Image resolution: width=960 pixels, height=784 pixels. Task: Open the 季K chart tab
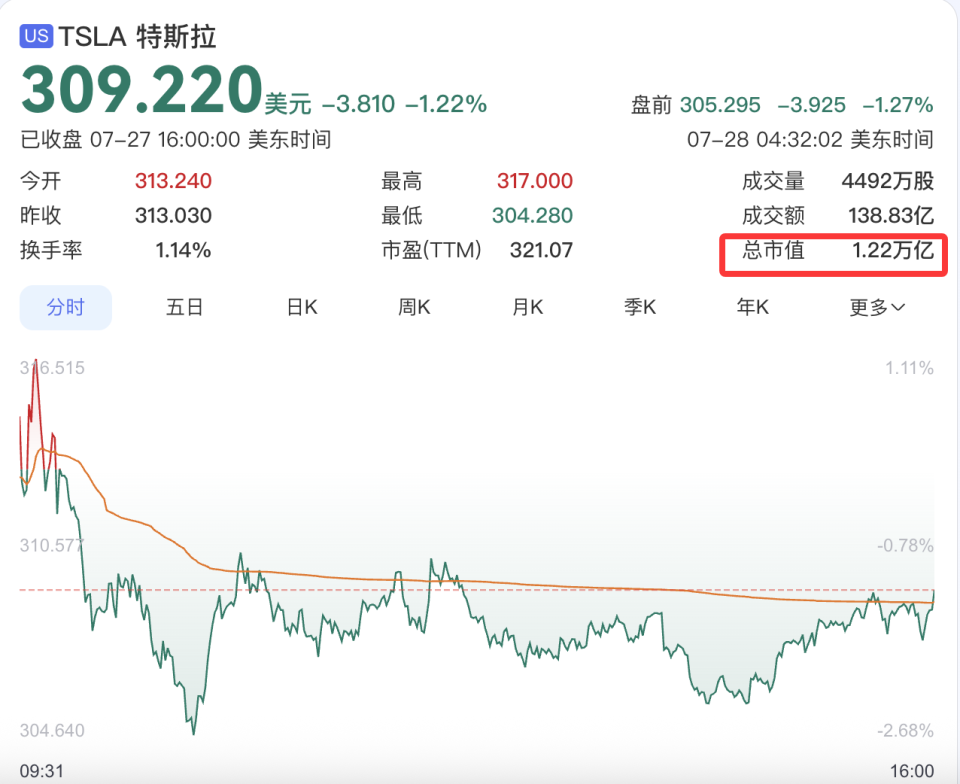(x=640, y=307)
